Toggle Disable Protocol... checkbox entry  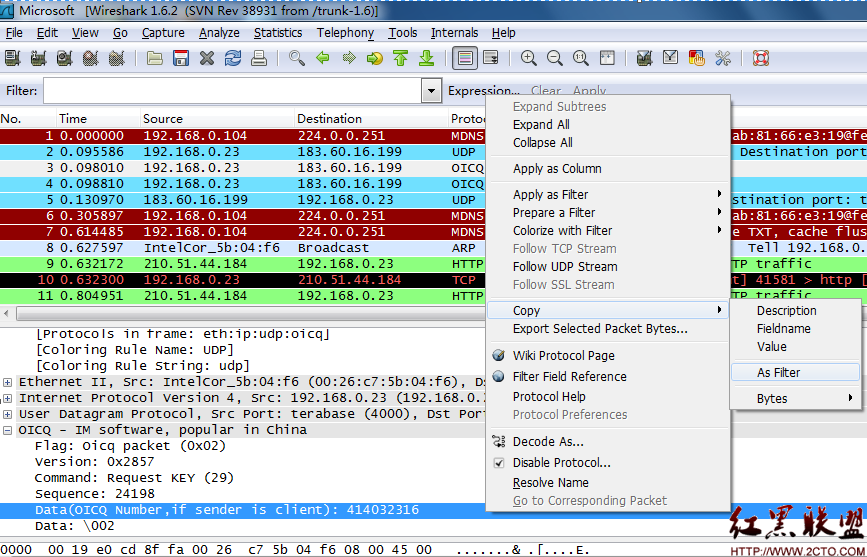click(608, 463)
